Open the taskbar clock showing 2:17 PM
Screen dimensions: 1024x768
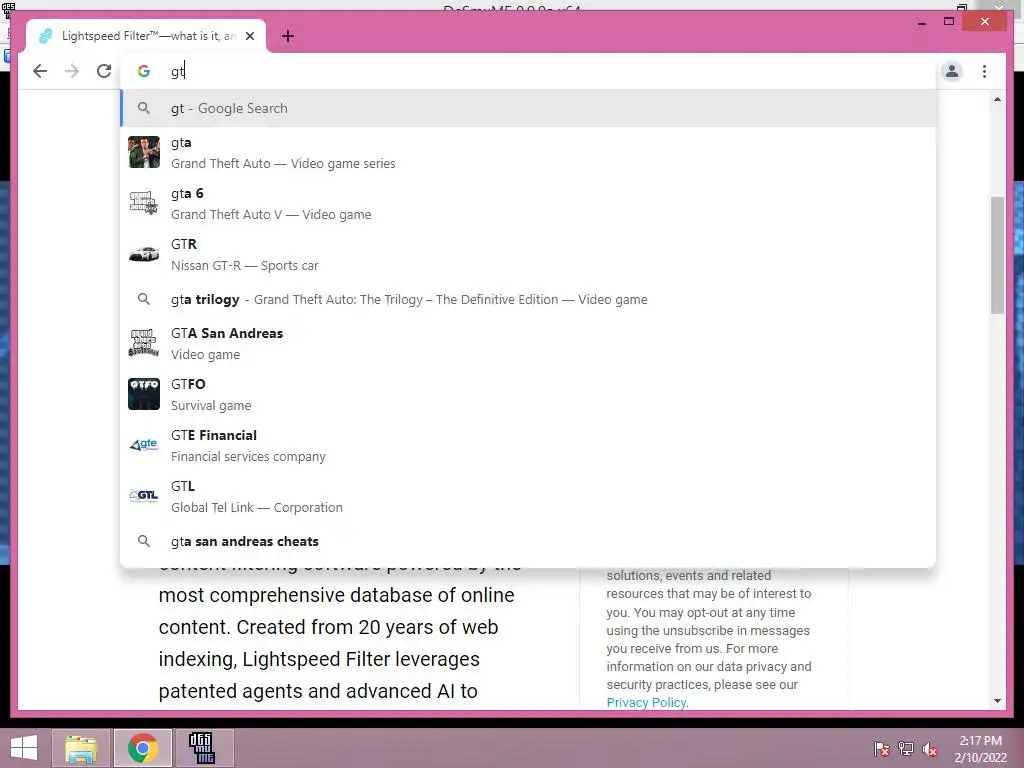pos(980,748)
